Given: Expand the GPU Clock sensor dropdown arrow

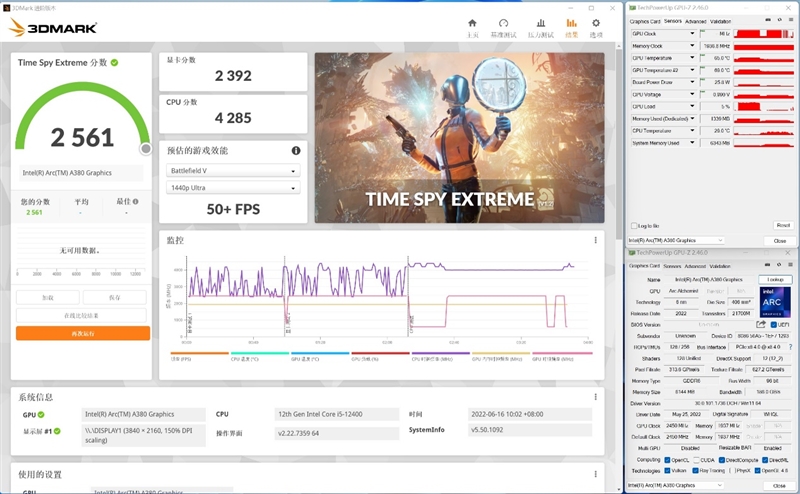Looking at the screenshot, I should coord(694,33).
